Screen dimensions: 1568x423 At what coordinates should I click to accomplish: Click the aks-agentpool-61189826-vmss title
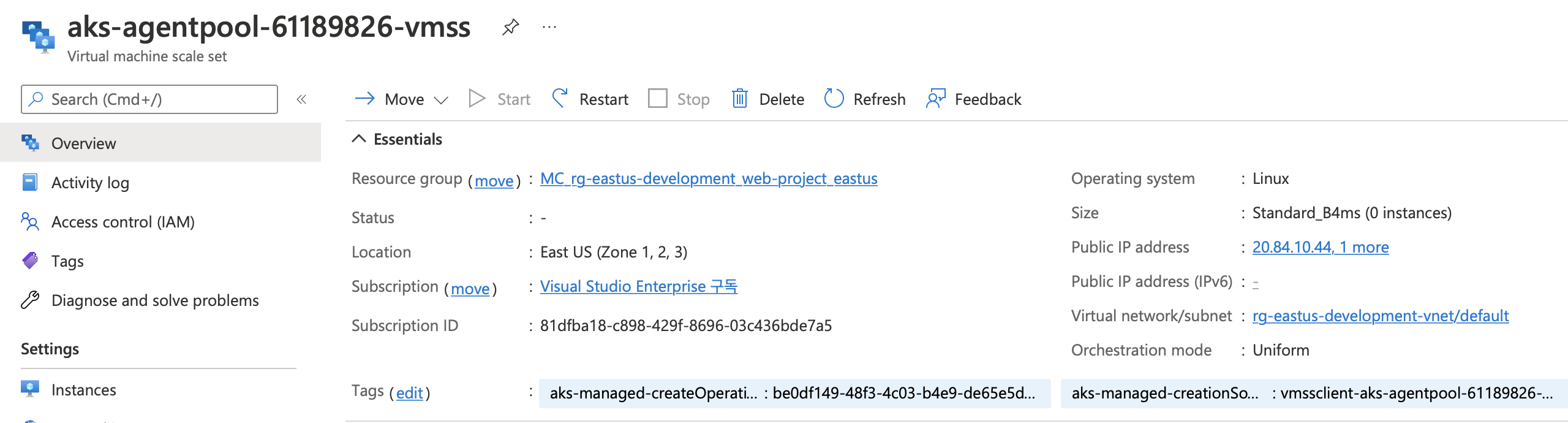point(269,26)
